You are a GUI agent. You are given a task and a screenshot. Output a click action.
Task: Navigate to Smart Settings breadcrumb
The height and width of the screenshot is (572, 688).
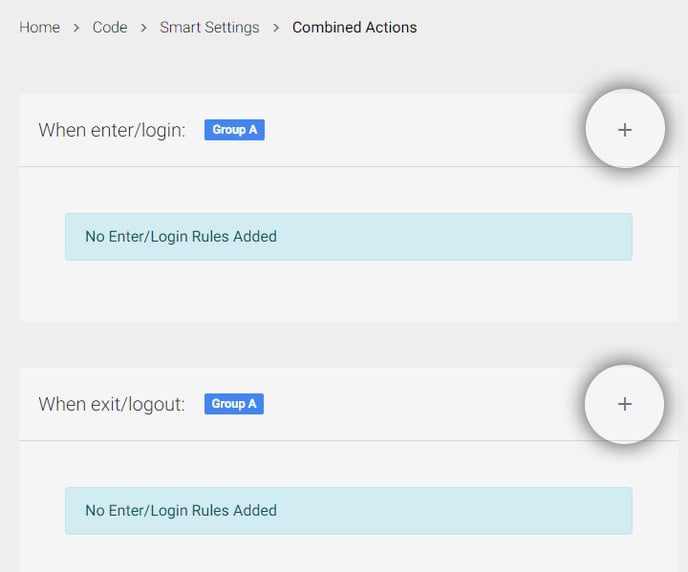(209, 27)
